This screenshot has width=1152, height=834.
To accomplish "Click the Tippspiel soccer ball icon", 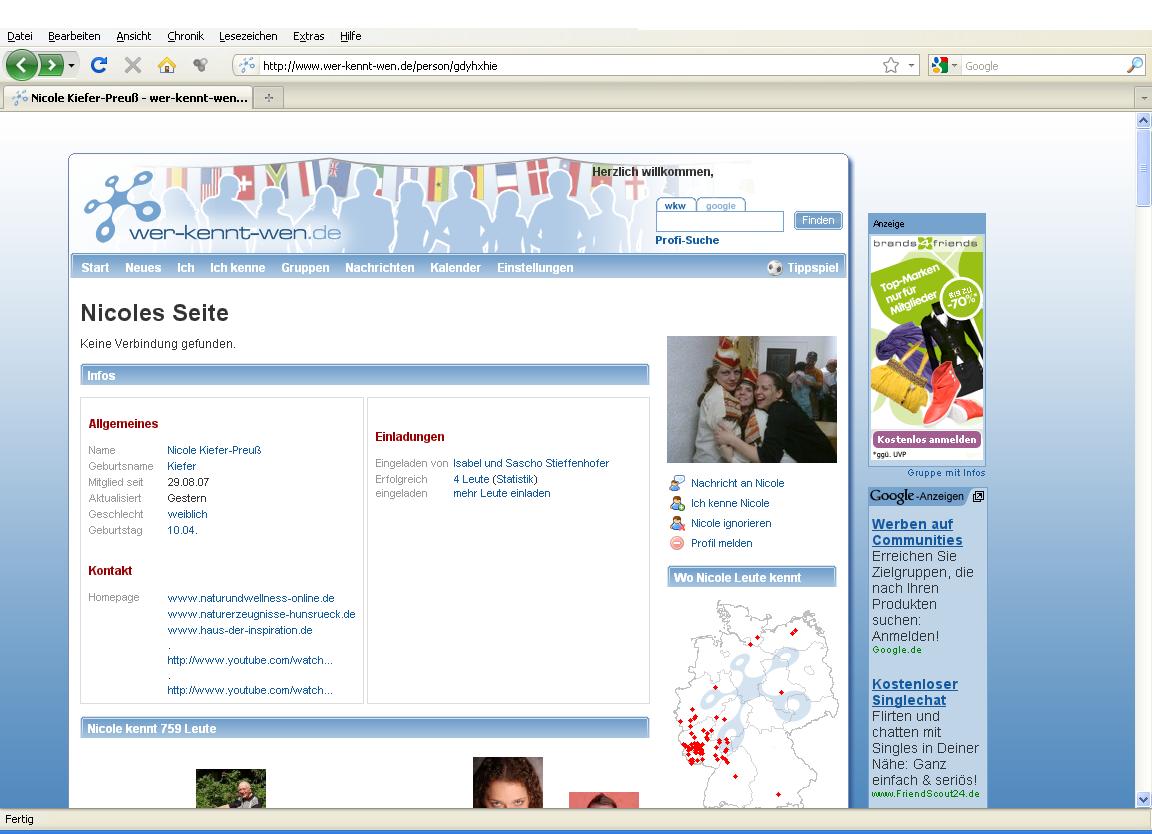I will 775,268.
